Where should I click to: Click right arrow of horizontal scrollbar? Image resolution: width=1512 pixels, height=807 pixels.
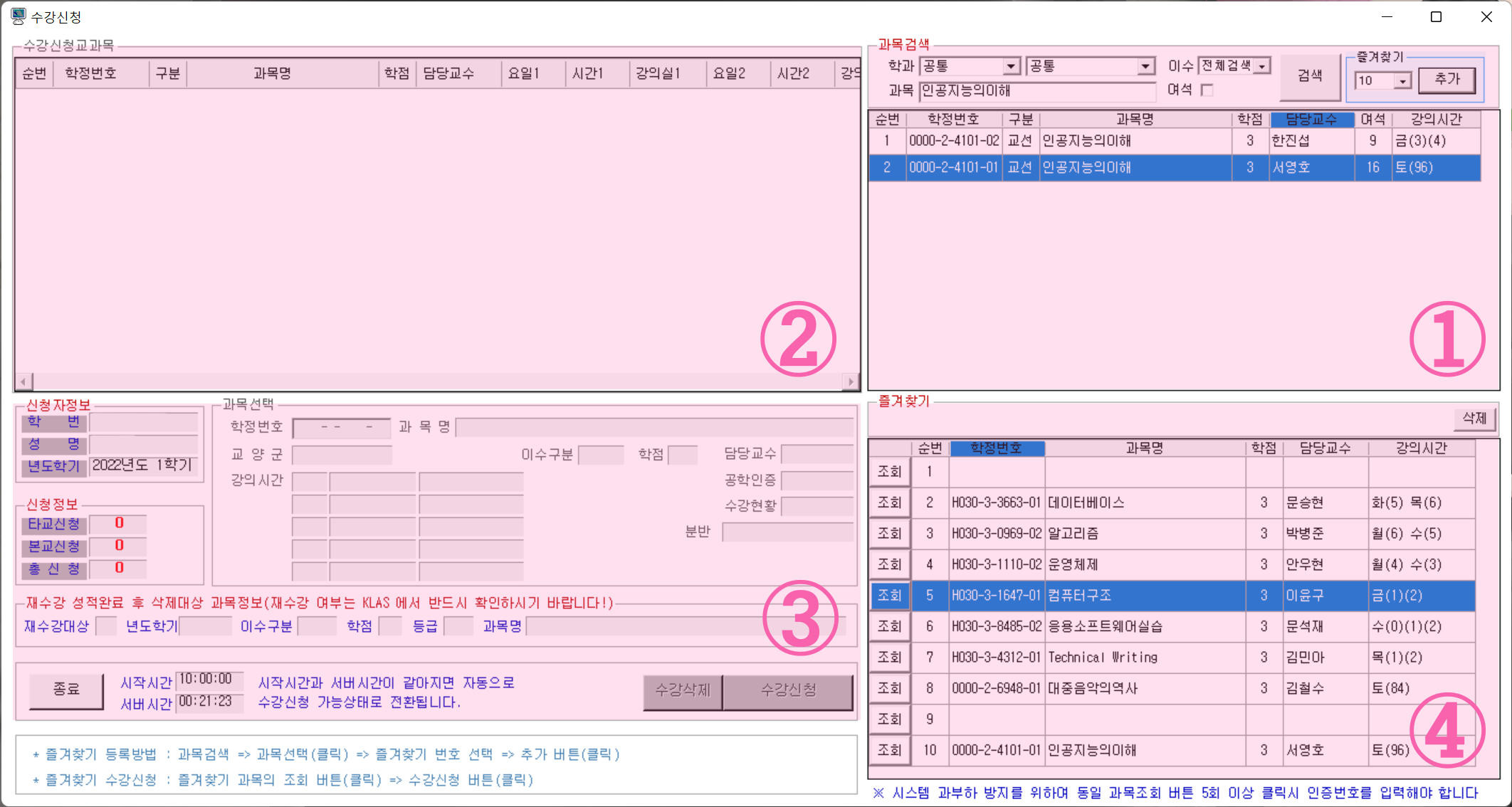click(851, 382)
